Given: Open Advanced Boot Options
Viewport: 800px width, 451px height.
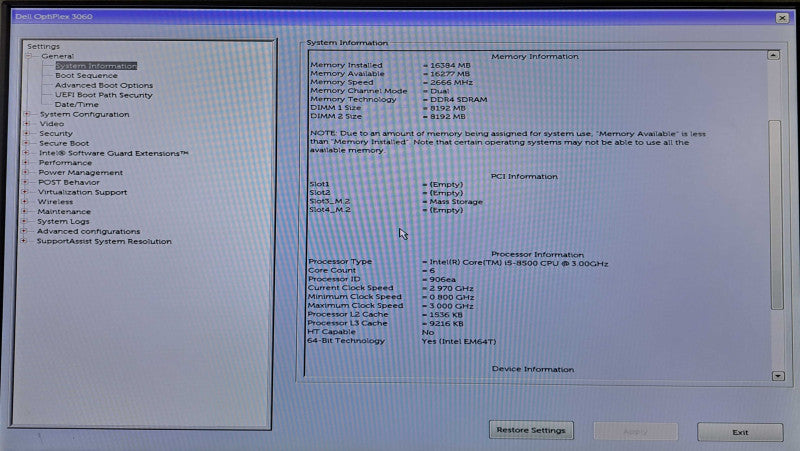Looking at the screenshot, I should (104, 85).
